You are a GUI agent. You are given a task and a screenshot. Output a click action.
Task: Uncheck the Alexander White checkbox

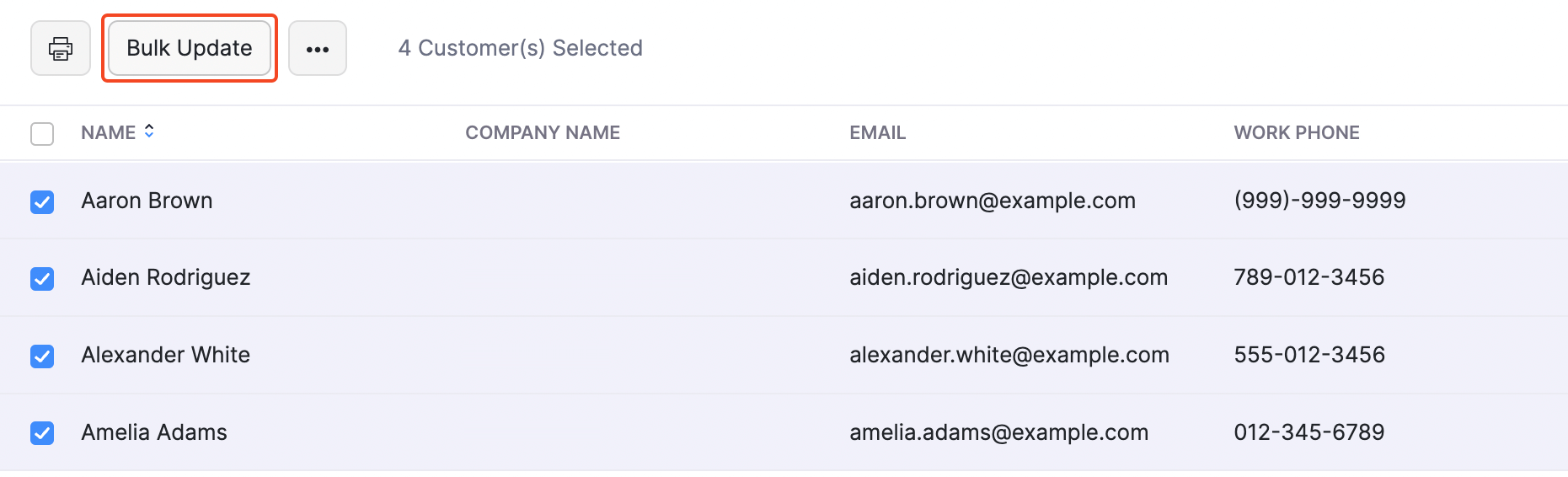42,356
